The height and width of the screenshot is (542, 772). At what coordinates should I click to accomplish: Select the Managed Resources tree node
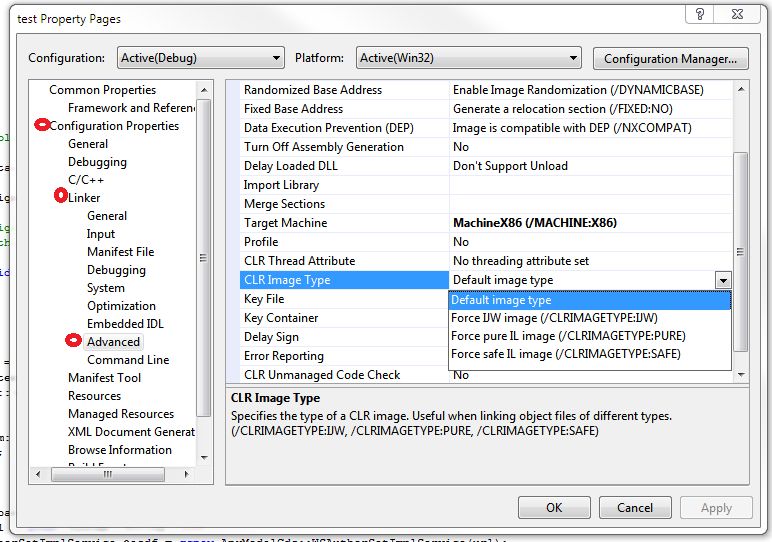[121, 414]
